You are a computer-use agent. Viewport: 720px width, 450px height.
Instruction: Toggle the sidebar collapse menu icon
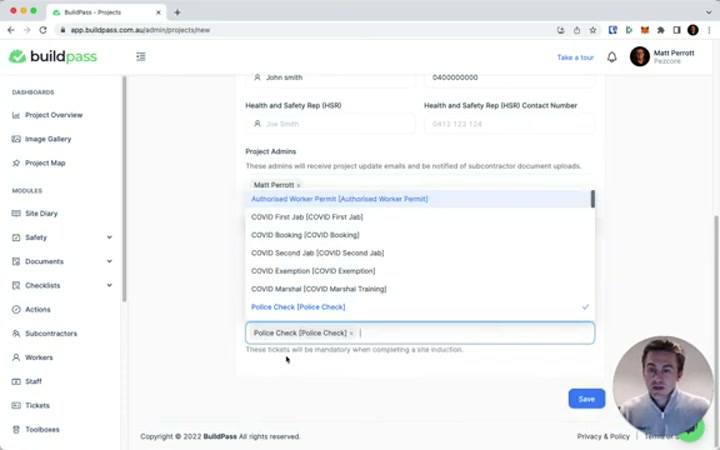[141, 56]
